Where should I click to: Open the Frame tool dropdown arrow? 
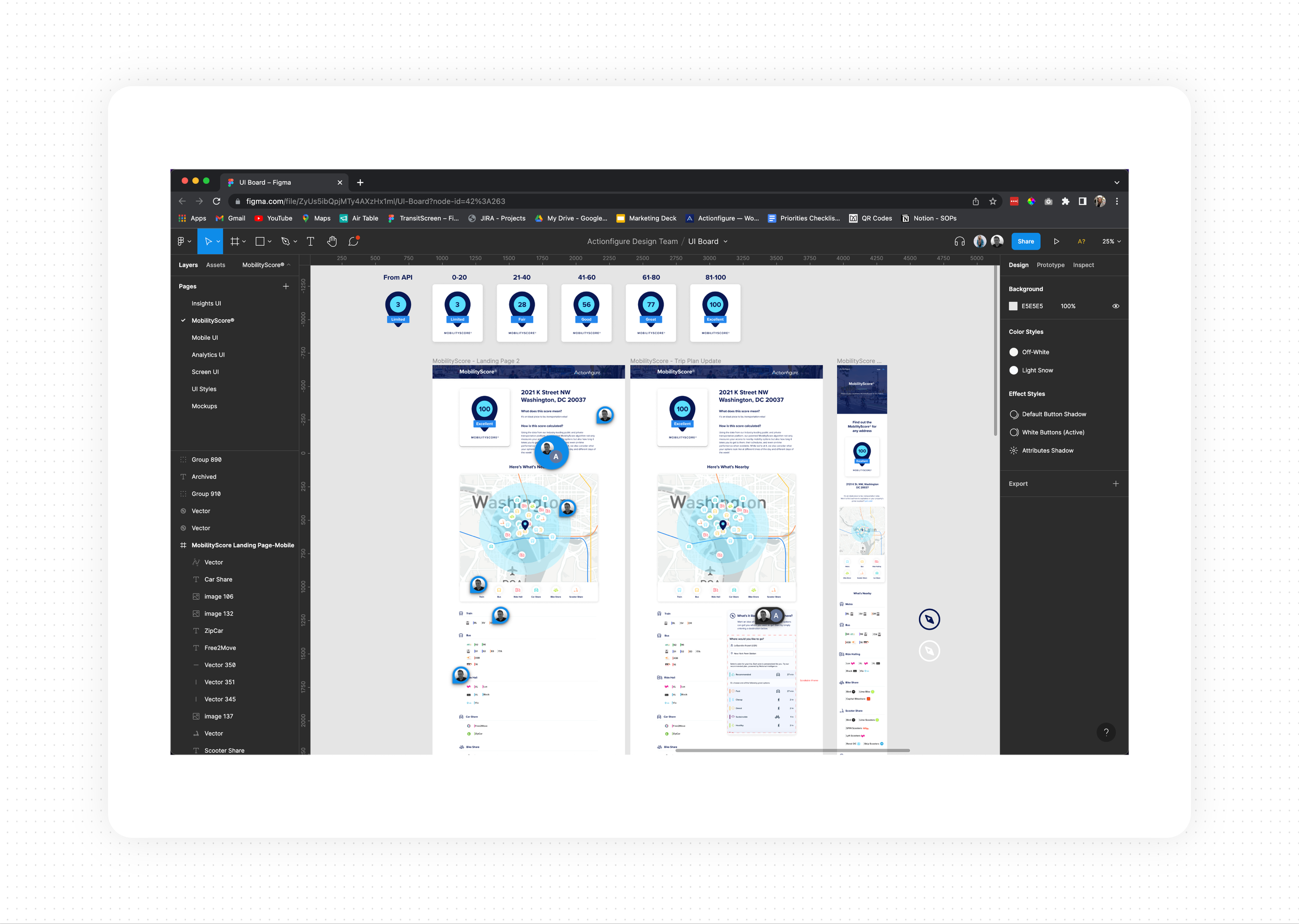tap(244, 241)
